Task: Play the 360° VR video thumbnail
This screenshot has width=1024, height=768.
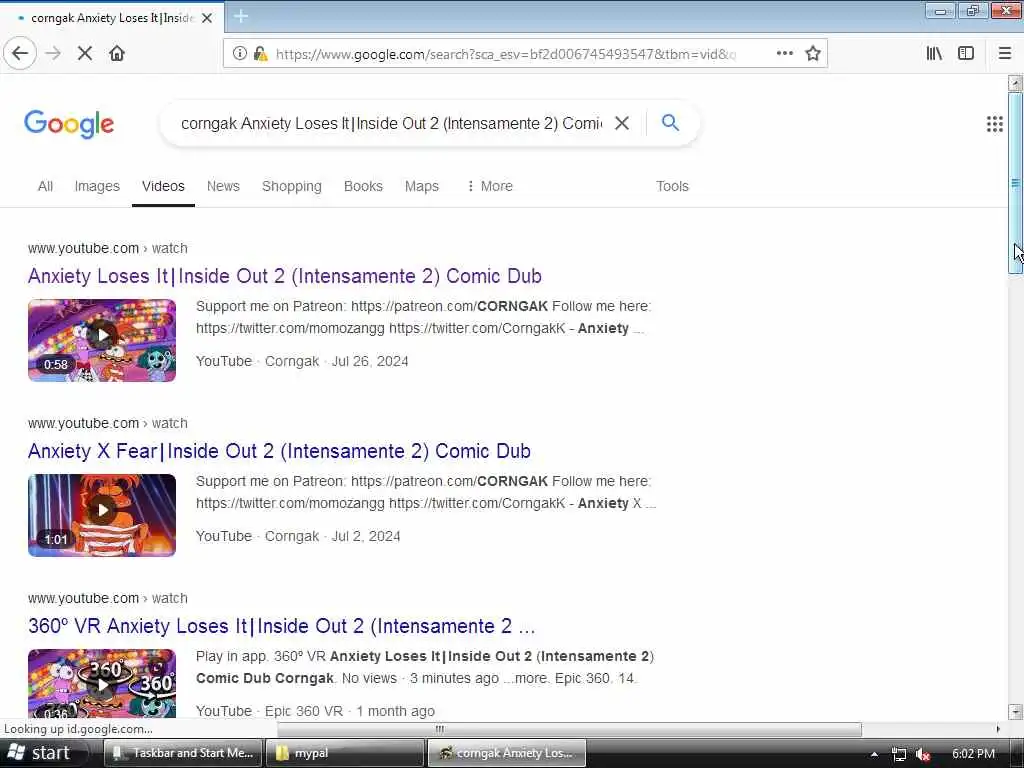Action: click(x=102, y=683)
